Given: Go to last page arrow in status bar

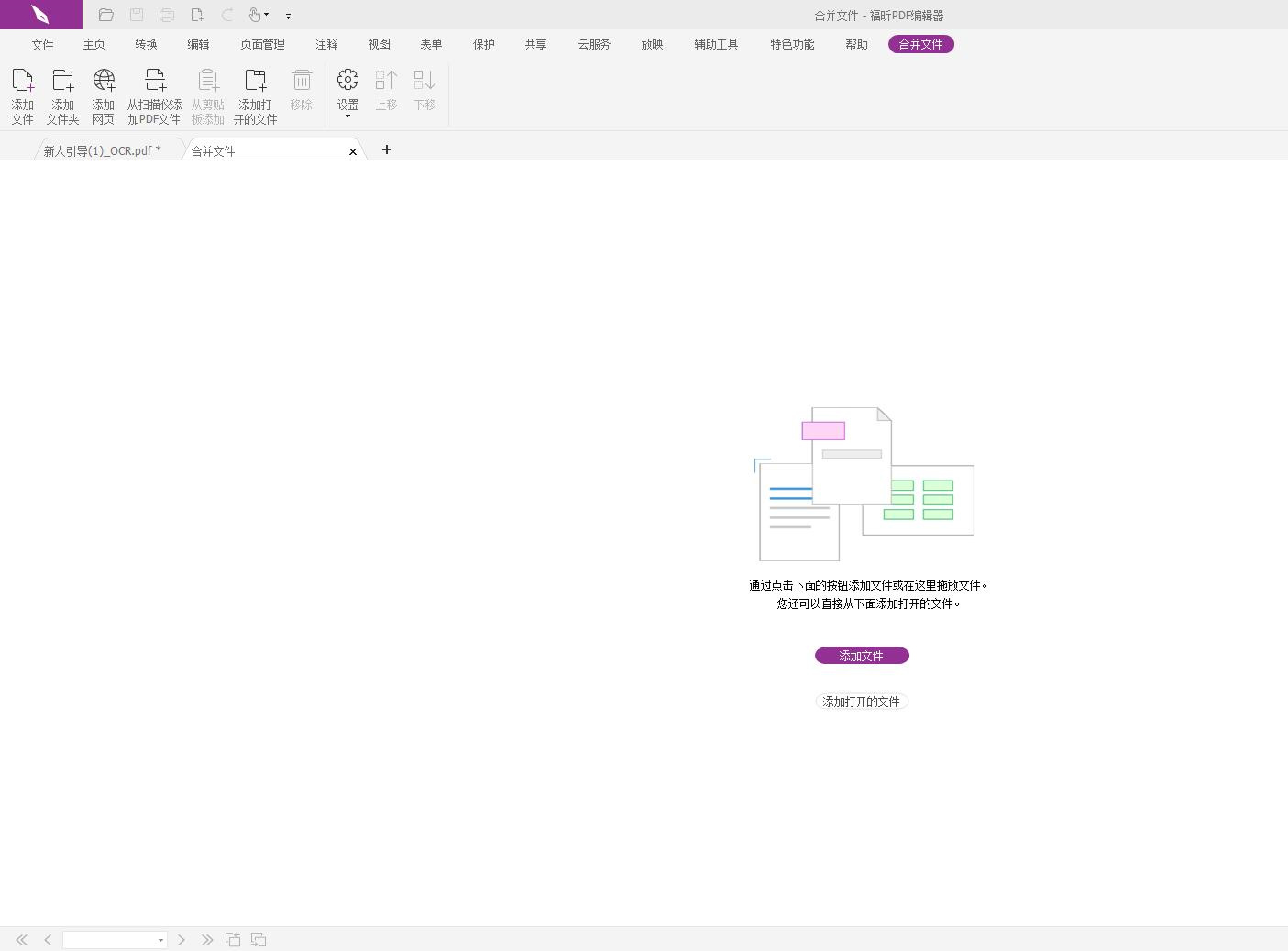Looking at the screenshot, I should coord(207,940).
